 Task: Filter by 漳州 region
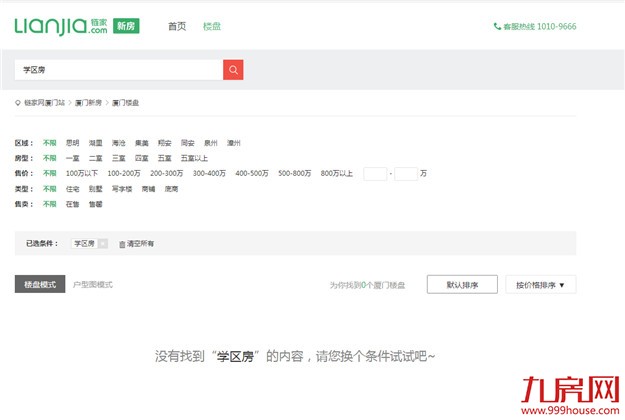coord(234,143)
